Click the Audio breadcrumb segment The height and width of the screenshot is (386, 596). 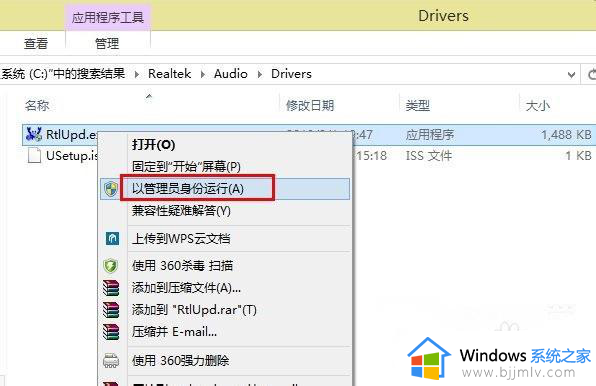click(231, 74)
